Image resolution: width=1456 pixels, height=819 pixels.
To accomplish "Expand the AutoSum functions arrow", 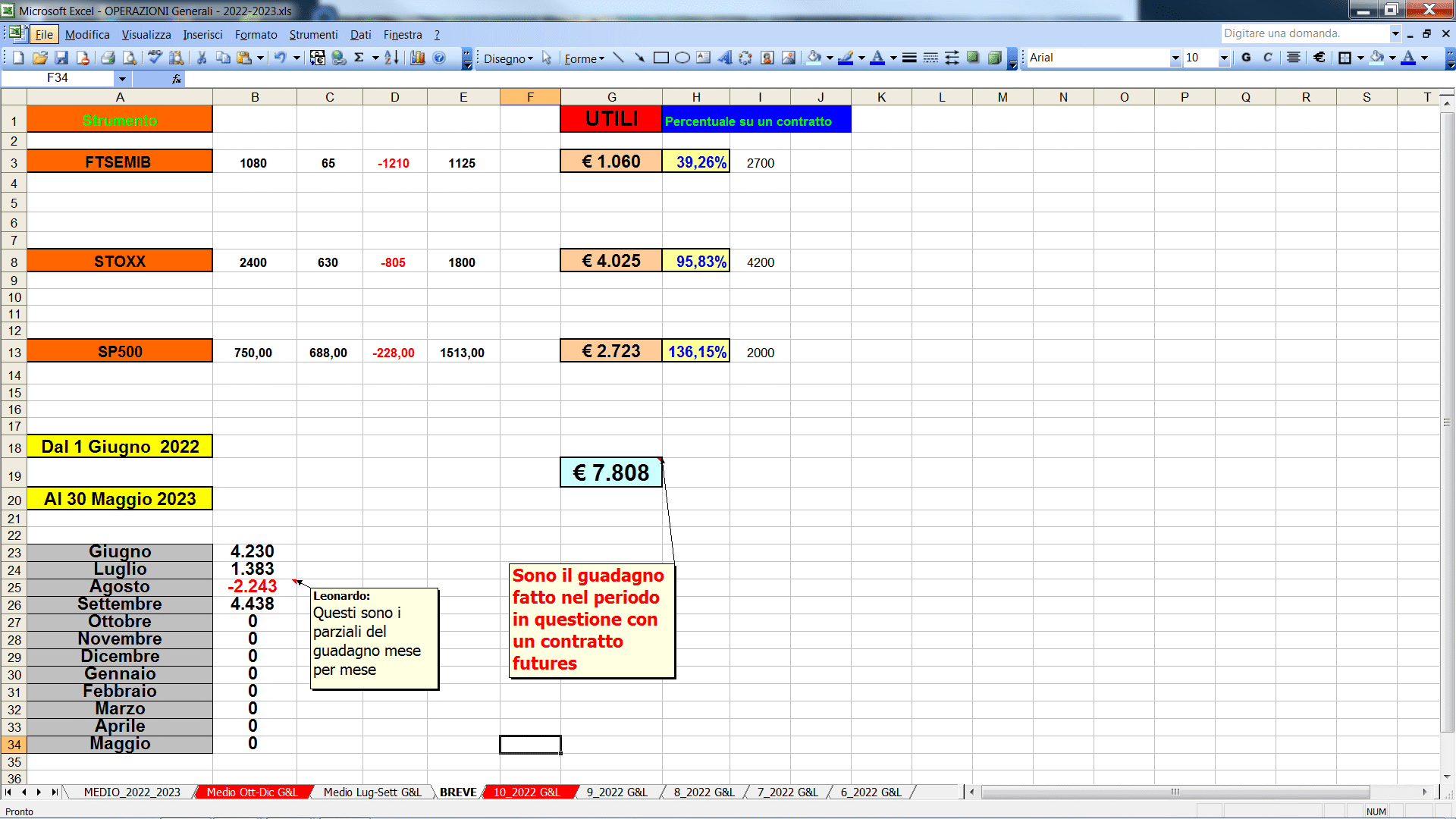I will [375, 58].
